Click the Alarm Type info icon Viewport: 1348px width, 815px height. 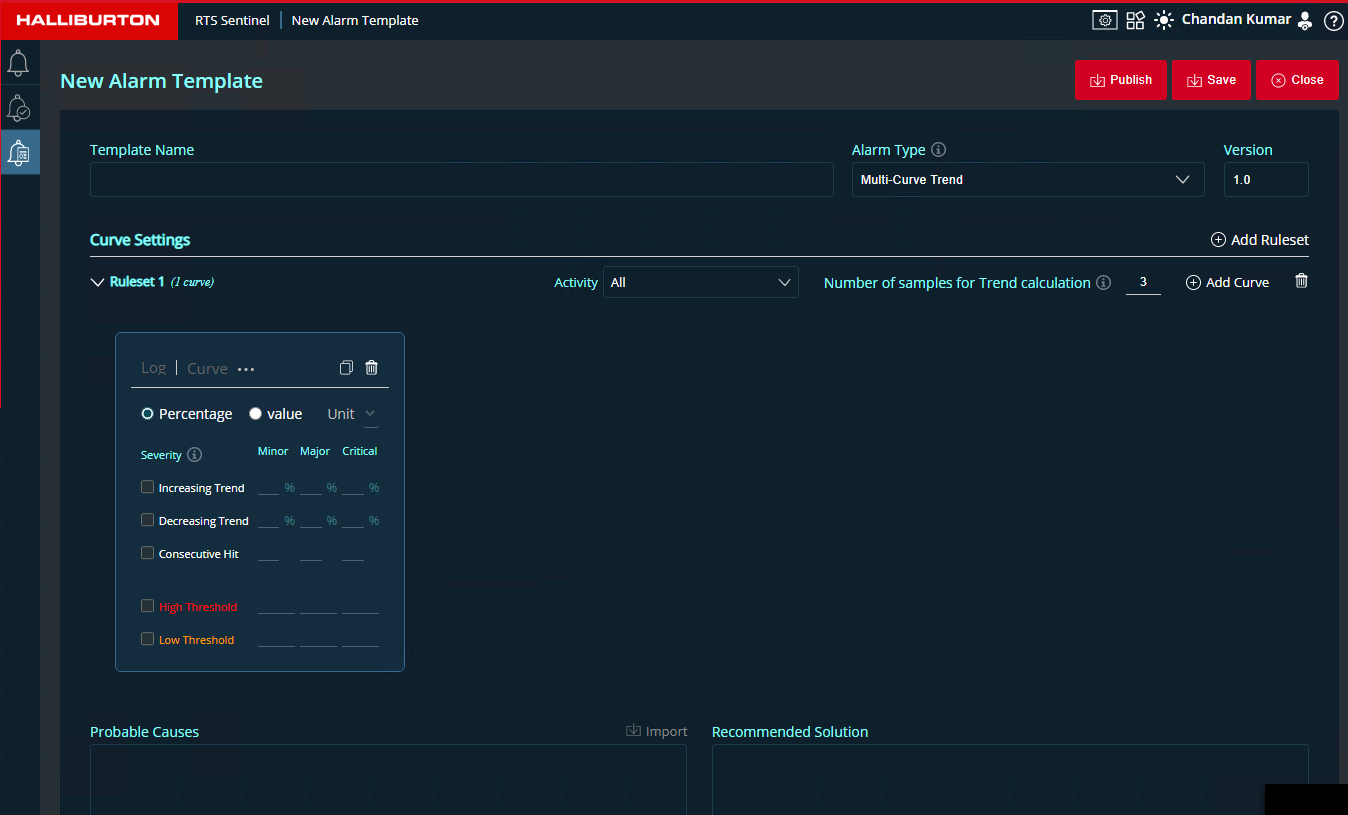coord(938,150)
